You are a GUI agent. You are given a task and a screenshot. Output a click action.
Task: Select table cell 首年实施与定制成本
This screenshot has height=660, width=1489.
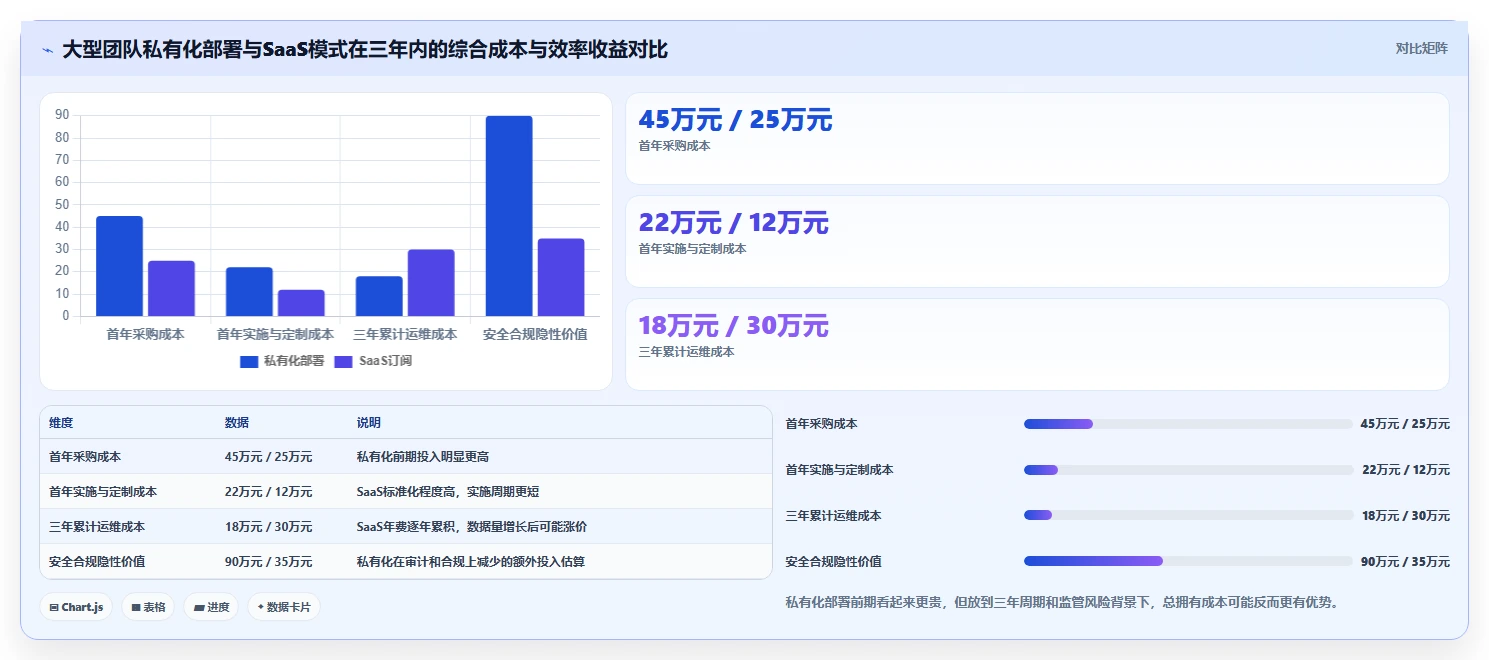click(103, 492)
